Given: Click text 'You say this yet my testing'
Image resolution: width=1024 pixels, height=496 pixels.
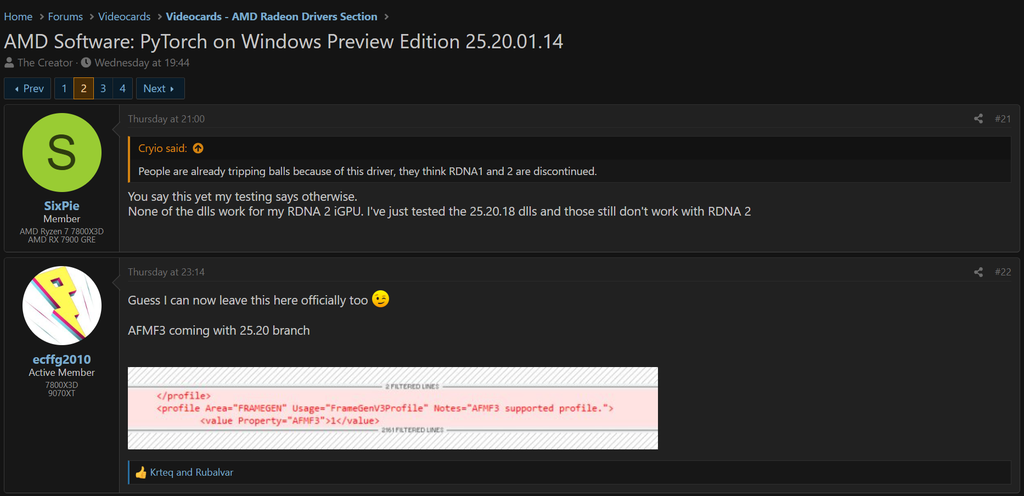Looking at the screenshot, I should click(242, 196).
